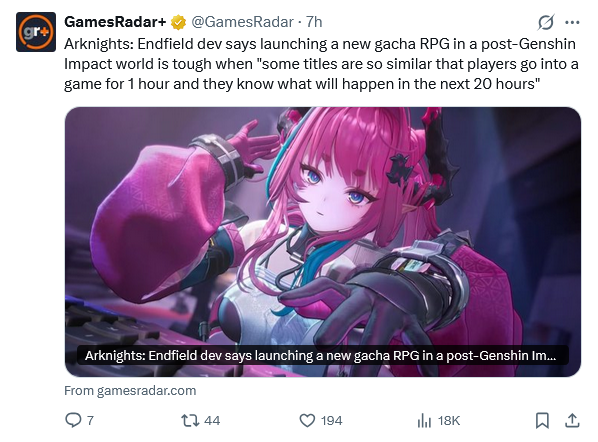Follow the From gamesradar.com link

coord(130,391)
